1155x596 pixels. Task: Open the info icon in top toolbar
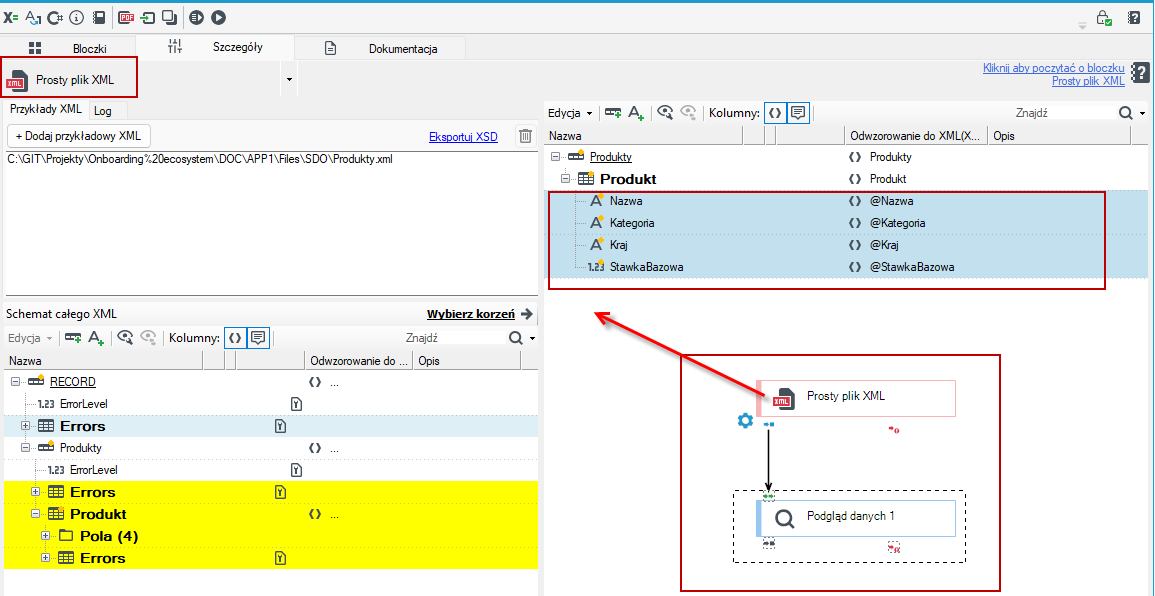[x=76, y=17]
